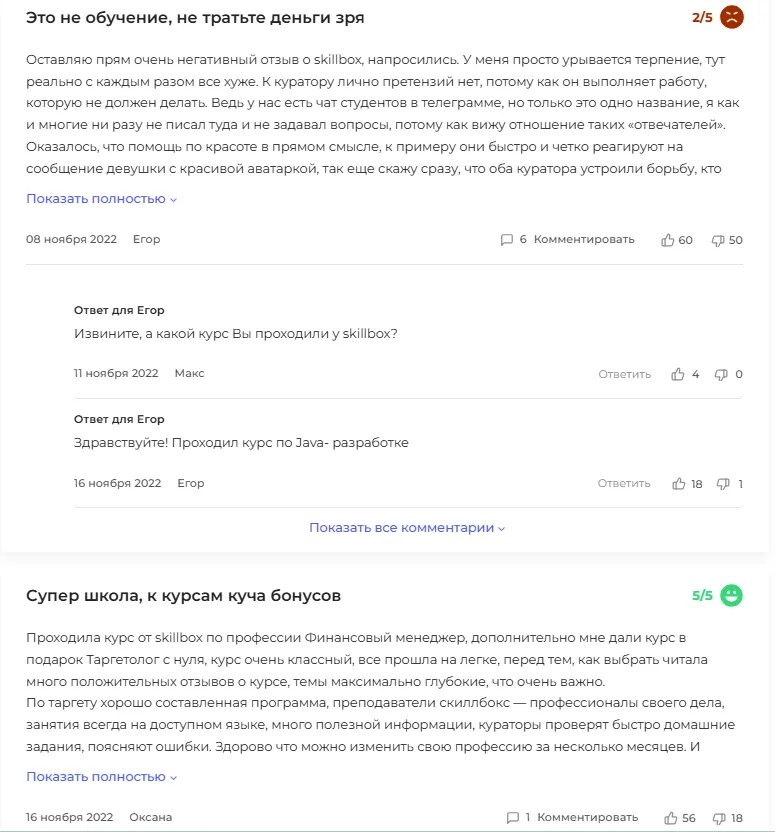Screen dimensions: 775x832
Task: Click comment icon on Оксана's review
Action: click(512, 818)
